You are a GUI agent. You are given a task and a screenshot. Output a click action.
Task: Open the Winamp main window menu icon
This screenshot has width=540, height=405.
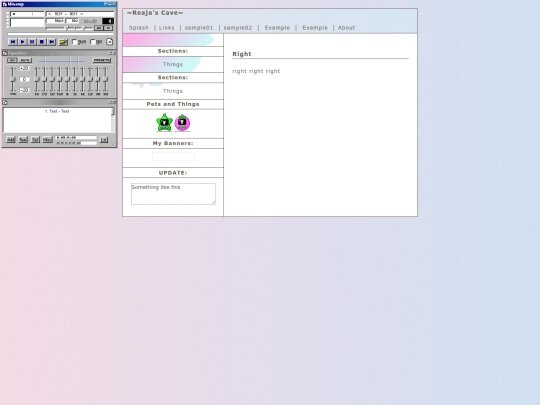[x=4, y=4]
